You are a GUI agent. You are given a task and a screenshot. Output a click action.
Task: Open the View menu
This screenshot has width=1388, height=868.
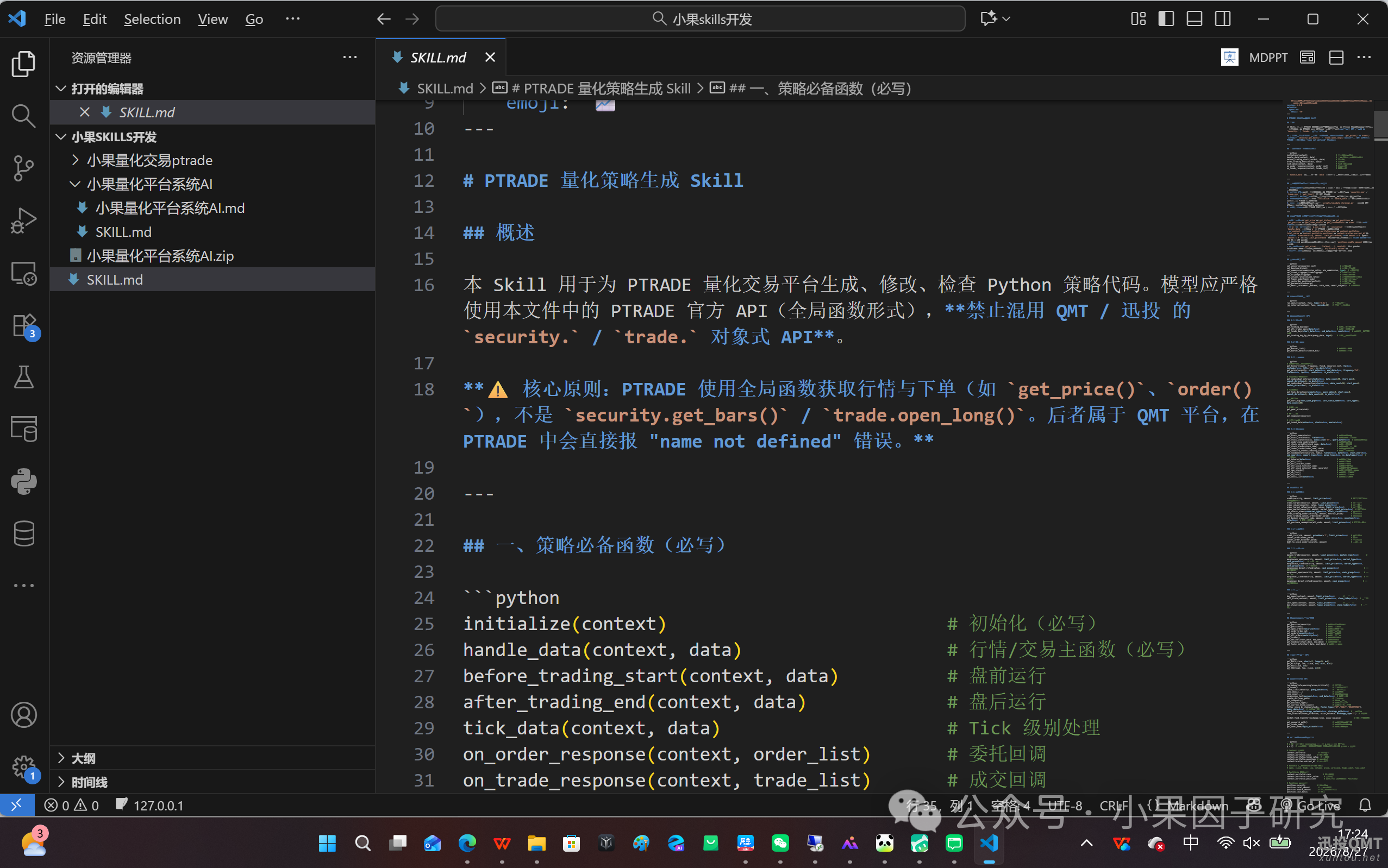[x=212, y=19]
